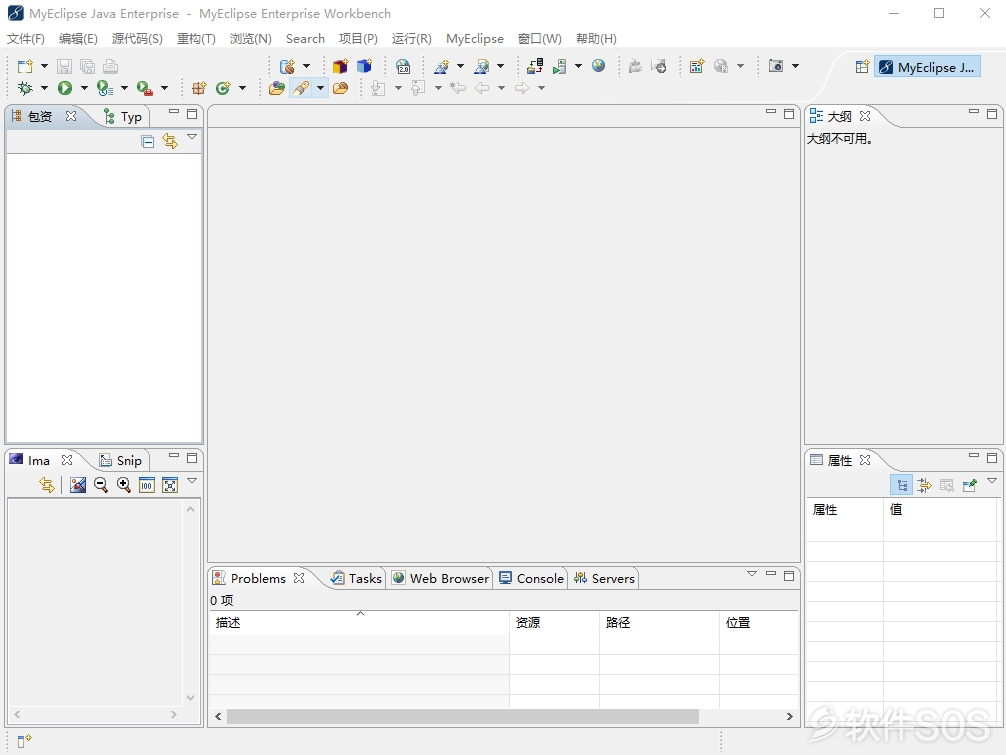The image size is (1006, 755).
Task: Switch to the Web Browser tab
Action: pos(440,579)
